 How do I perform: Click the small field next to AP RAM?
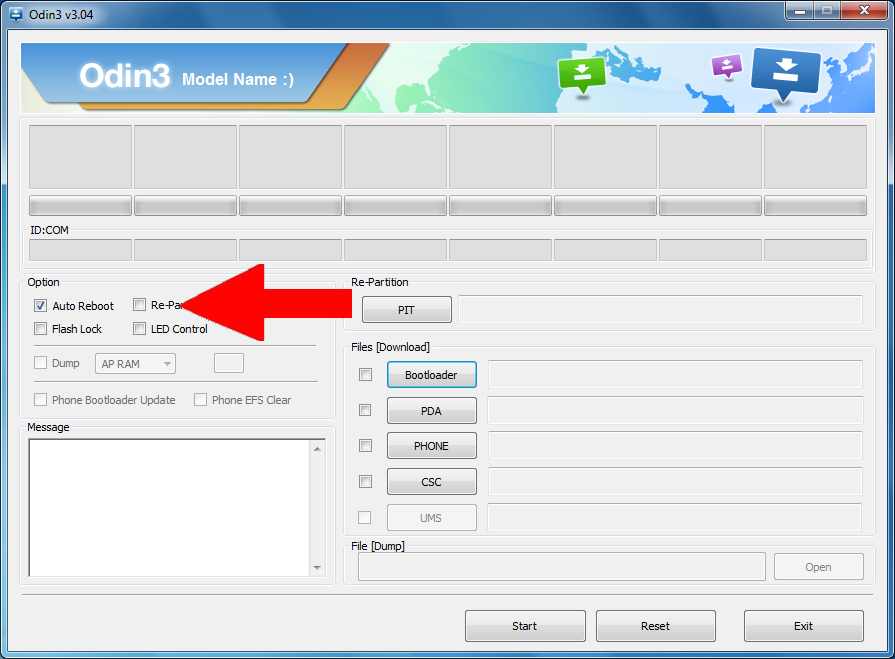coord(229,363)
